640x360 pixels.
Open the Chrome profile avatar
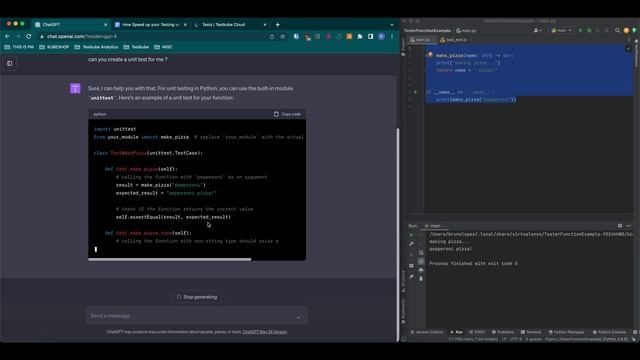pyautogui.click(x=381, y=36)
